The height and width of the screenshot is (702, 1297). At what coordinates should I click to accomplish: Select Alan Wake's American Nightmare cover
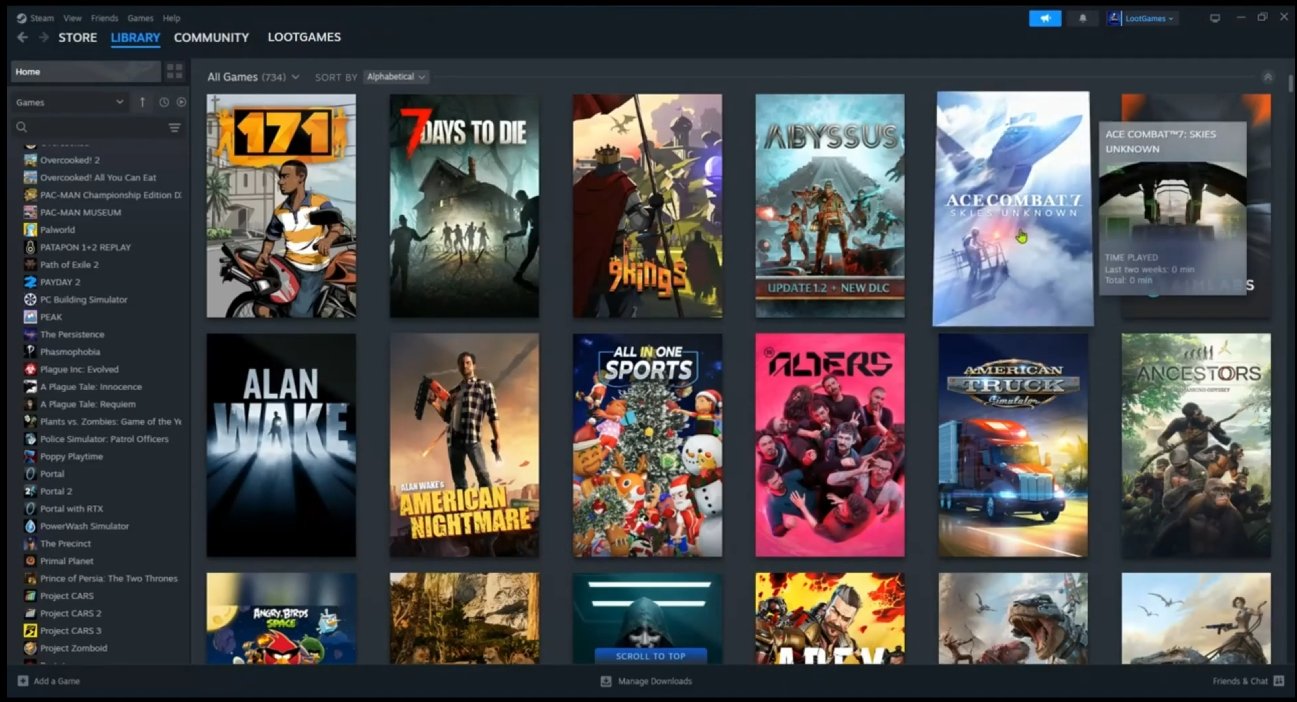[464, 445]
